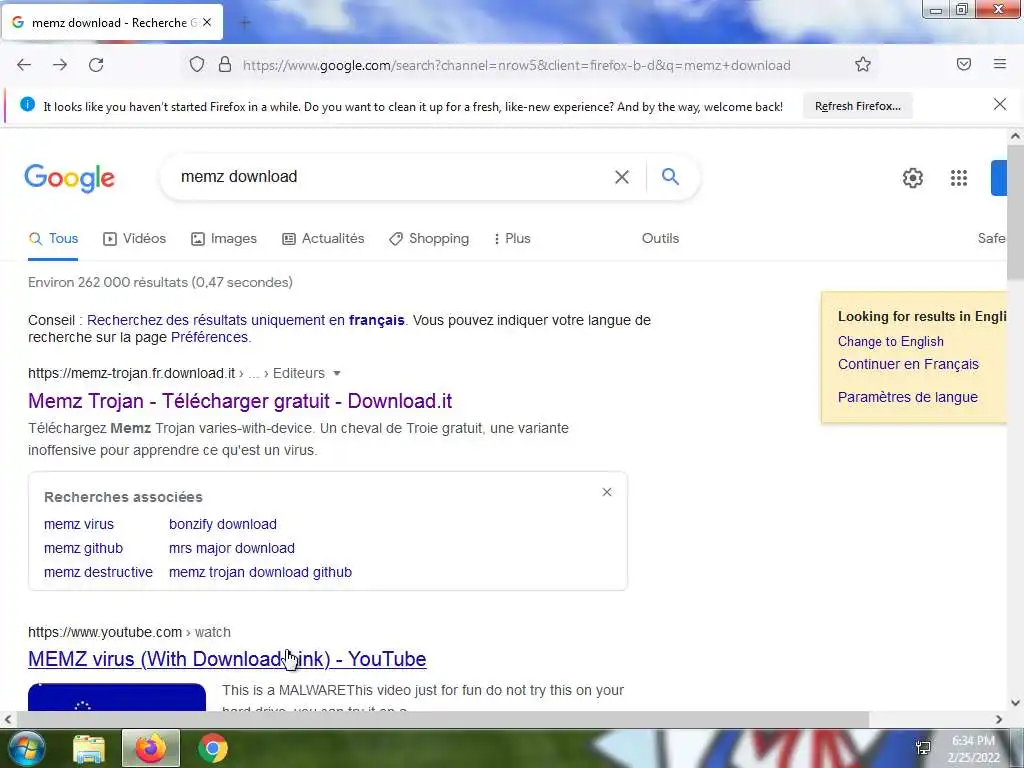This screenshot has height=768, width=1024.
Task: Open the tracking protection shield icon
Action: pos(197,65)
